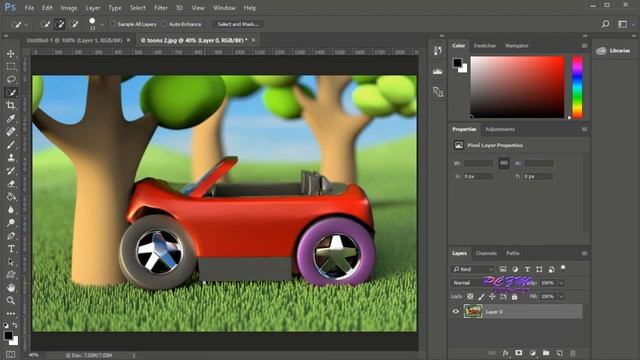The image size is (640, 360).
Task: Click the Add Layer Mask icon
Action: point(518,353)
